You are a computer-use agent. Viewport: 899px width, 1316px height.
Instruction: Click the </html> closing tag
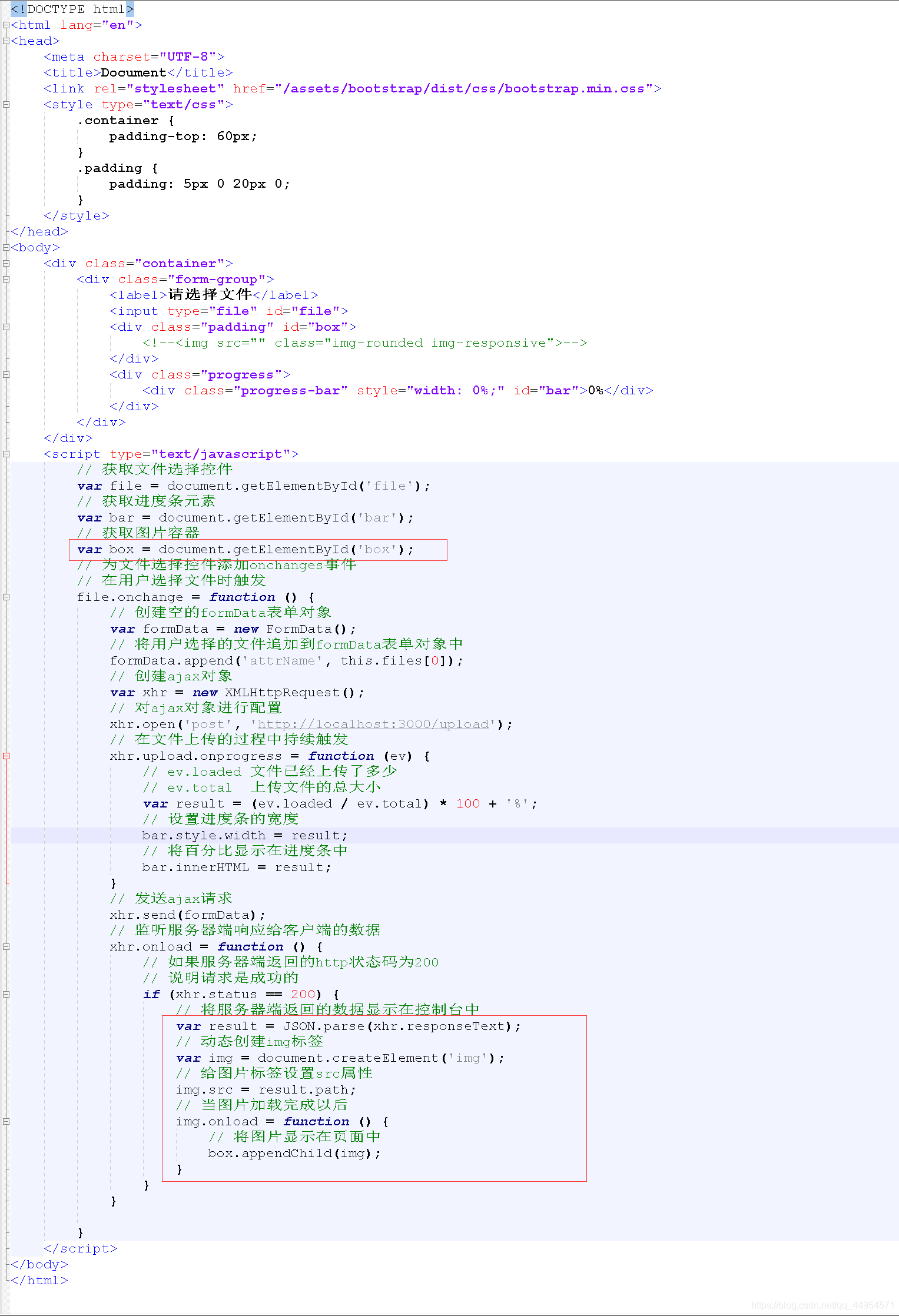(39, 1281)
